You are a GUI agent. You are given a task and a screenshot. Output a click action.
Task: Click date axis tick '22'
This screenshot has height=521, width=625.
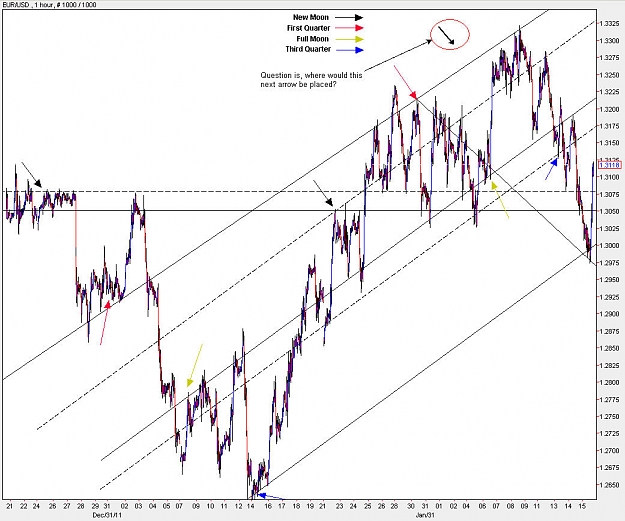pyautogui.click(x=24, y=506)
